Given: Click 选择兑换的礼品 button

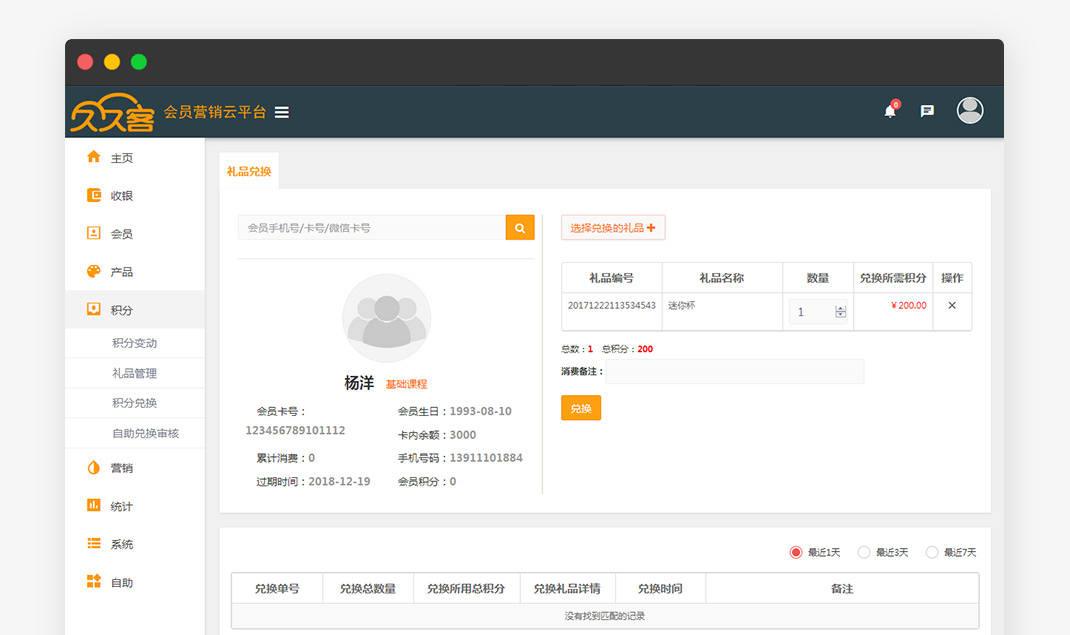Looking at the screenshot, I should point(613,228).
